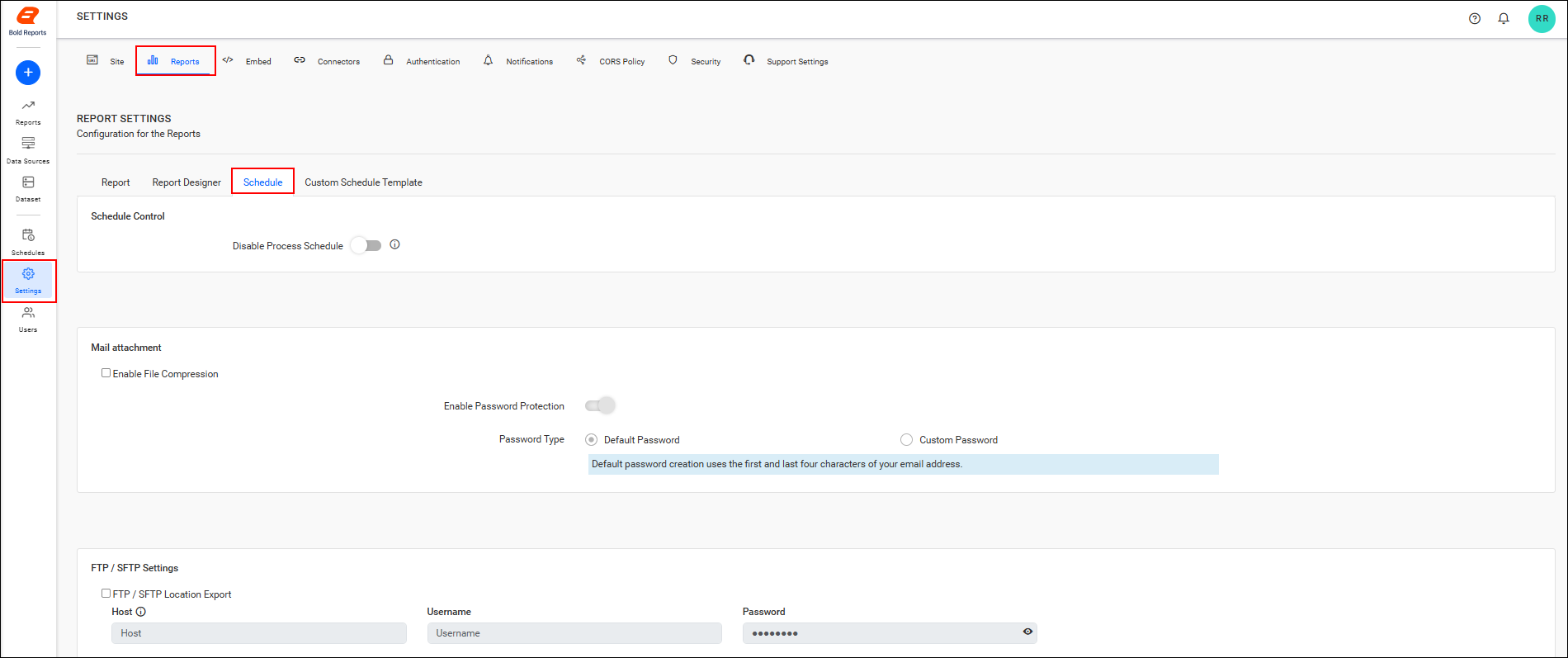
Task: Click the FTP Password input field
Action: (x=890, y=633)
